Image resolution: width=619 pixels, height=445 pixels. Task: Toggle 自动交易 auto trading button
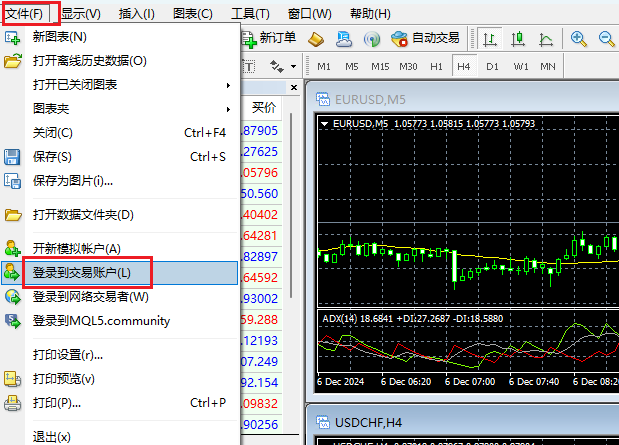coord(425,38)
